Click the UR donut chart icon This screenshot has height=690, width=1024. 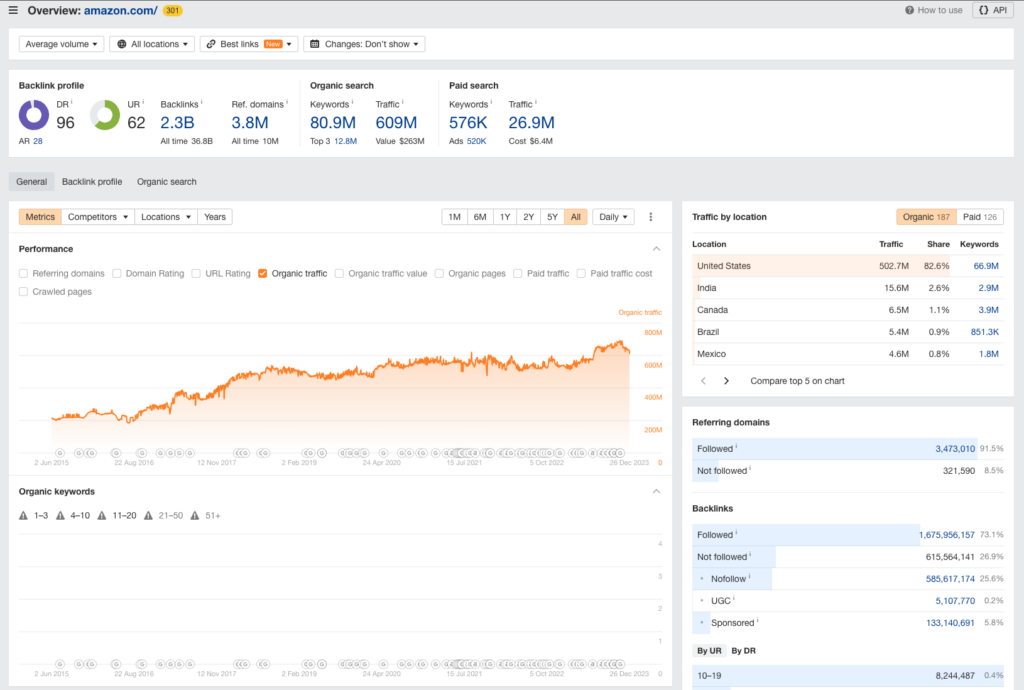105,115
